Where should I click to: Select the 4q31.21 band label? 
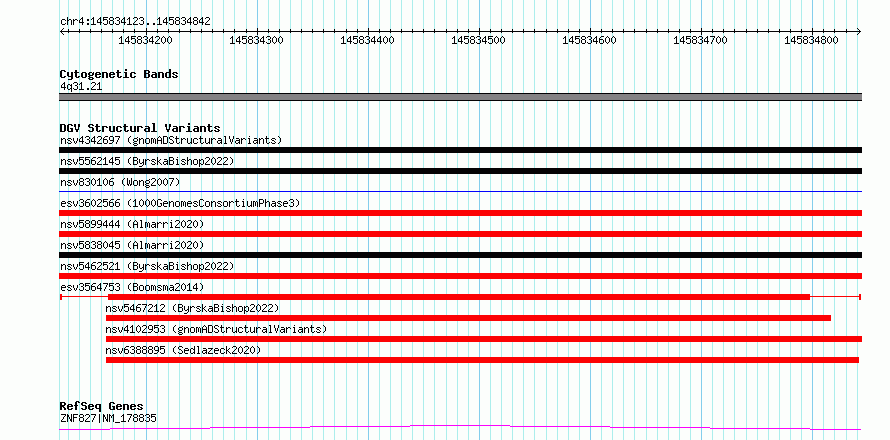81,87
